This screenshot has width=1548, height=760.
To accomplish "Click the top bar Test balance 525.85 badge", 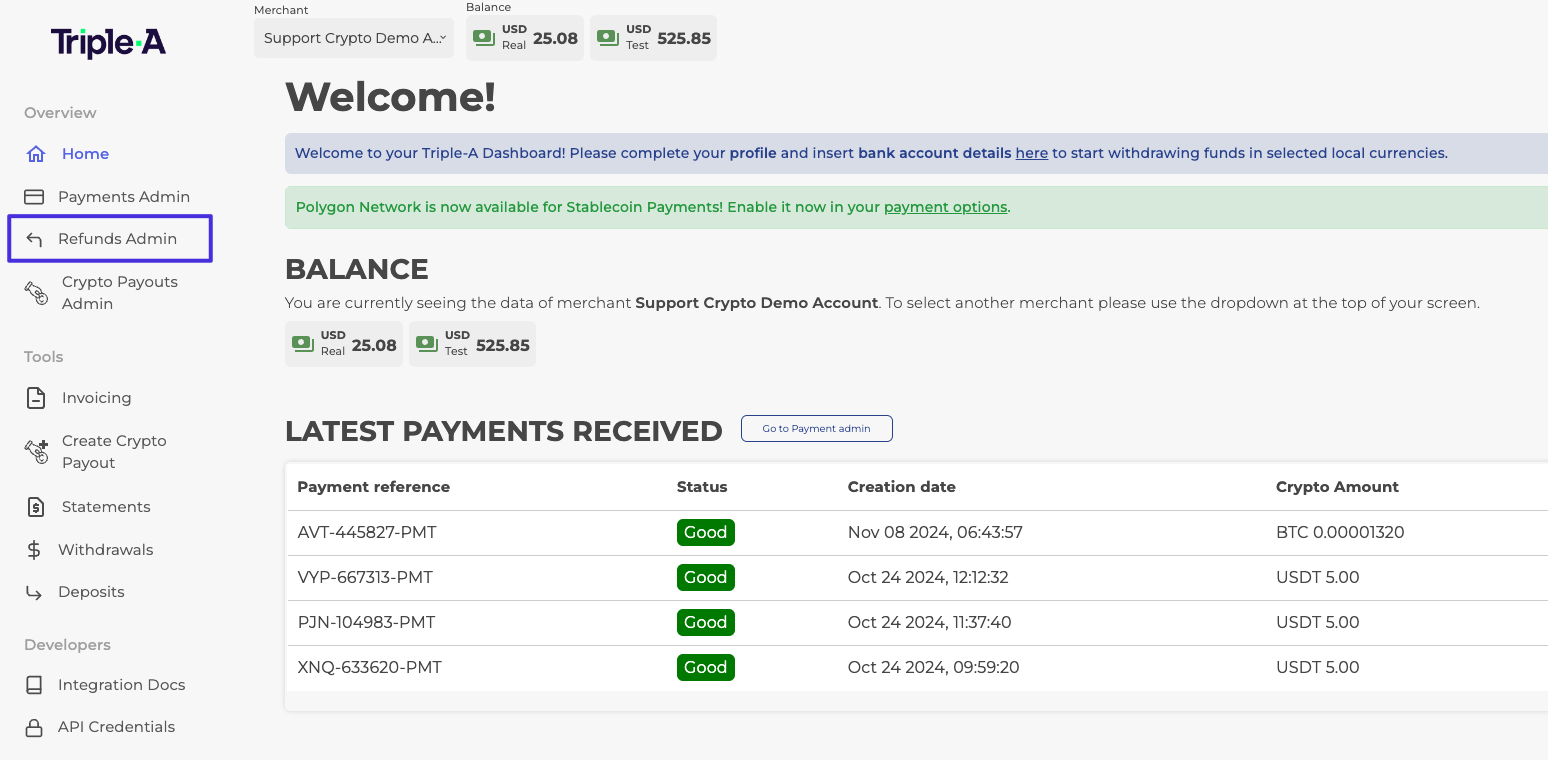I will (653, 38).
